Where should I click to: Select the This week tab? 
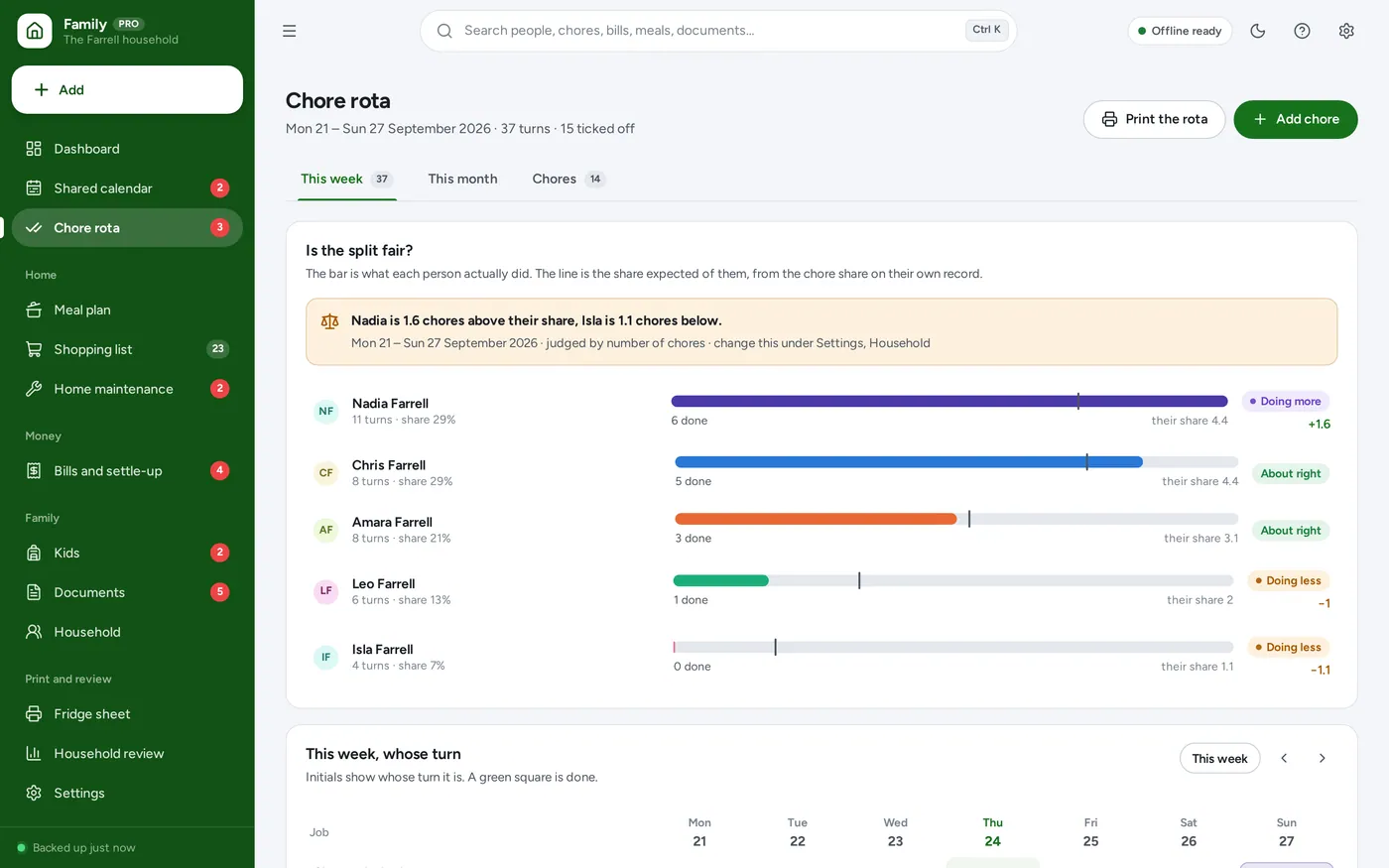tap(346, 180)
